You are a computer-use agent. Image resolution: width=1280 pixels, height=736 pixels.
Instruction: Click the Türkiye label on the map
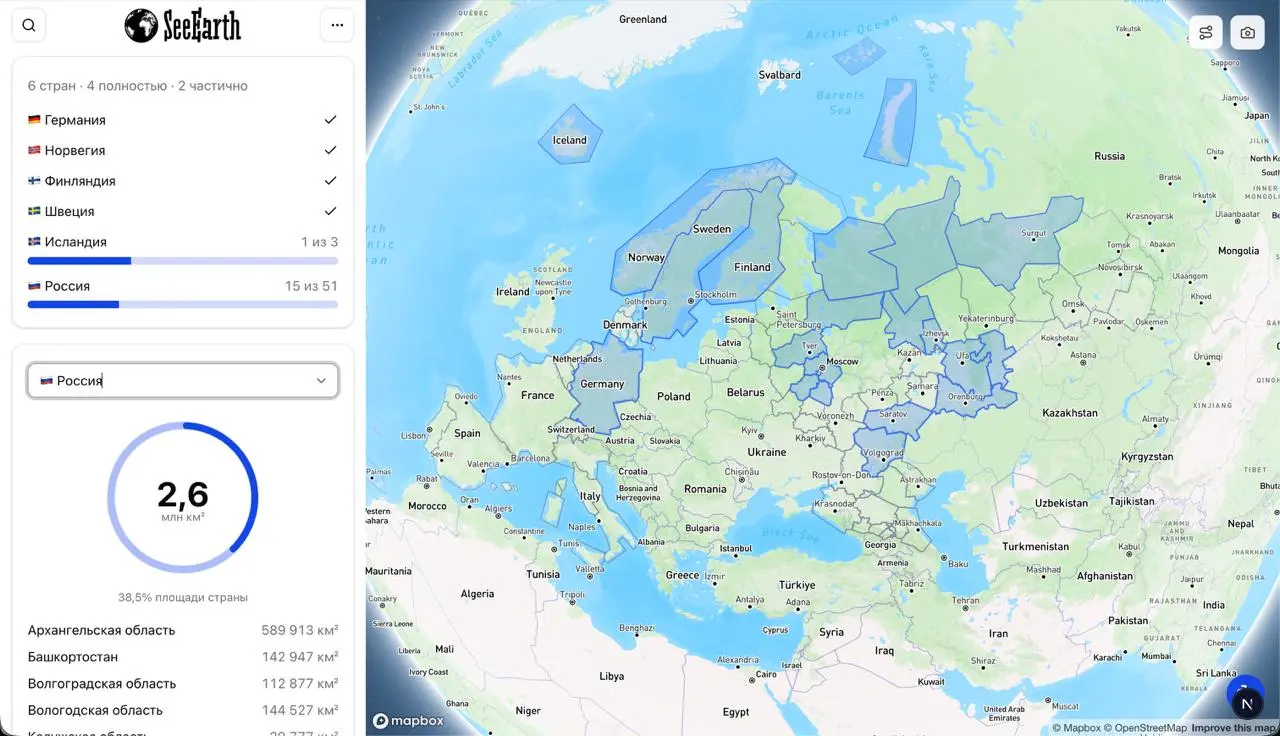point(797,585)
